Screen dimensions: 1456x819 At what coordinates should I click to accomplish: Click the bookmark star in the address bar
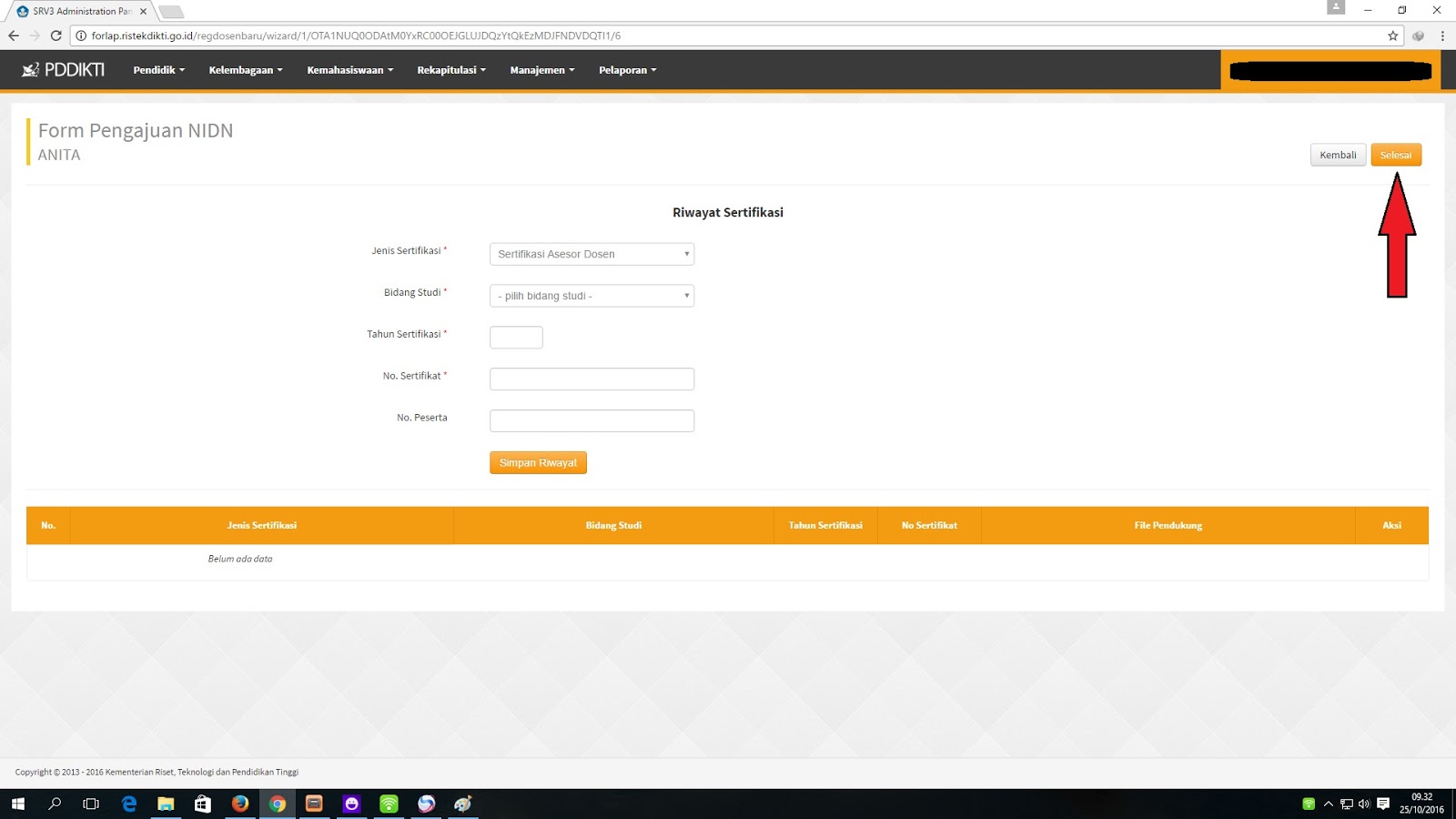point(1392,35)
